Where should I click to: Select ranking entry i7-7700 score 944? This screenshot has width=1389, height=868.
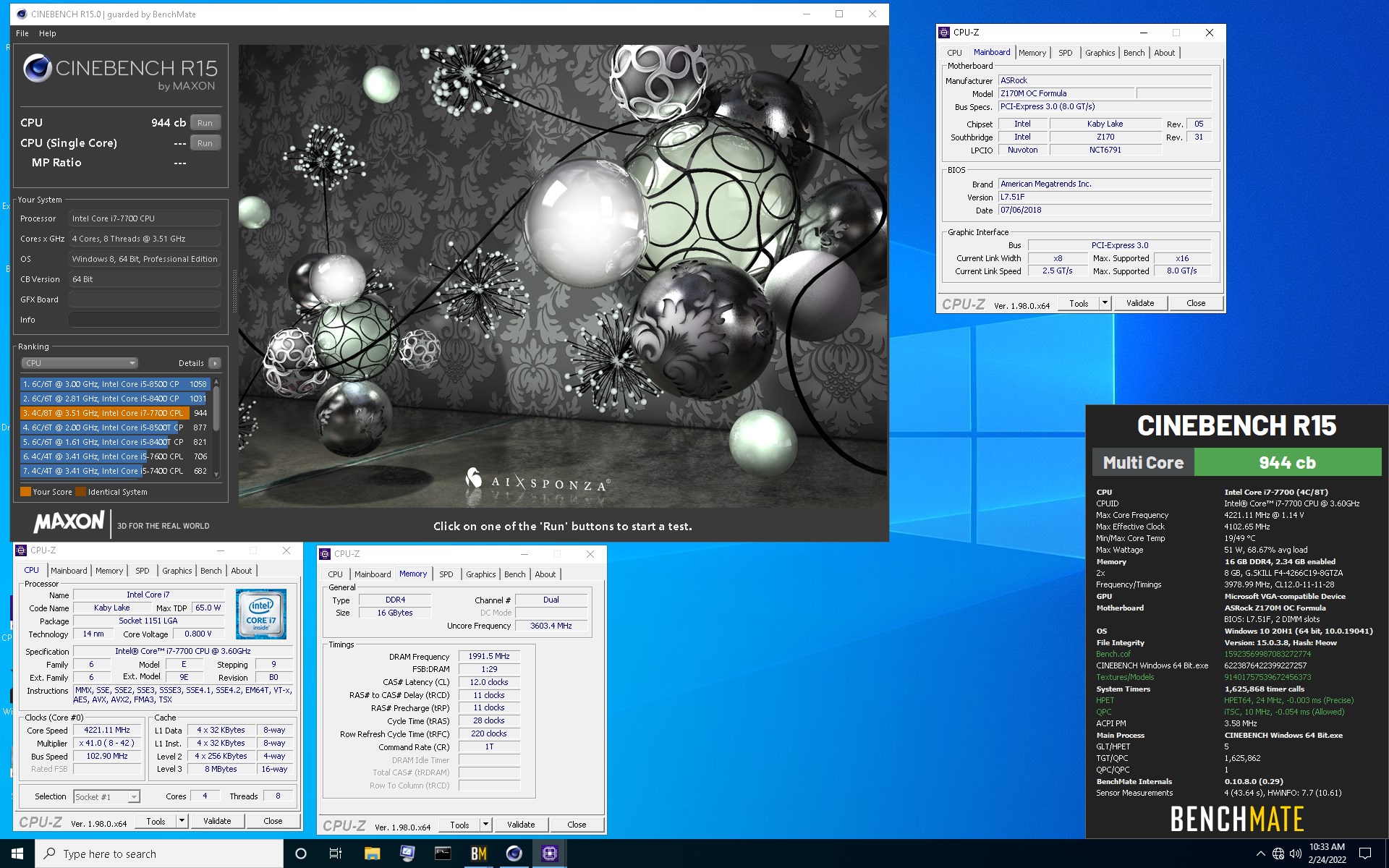[114, 413]
